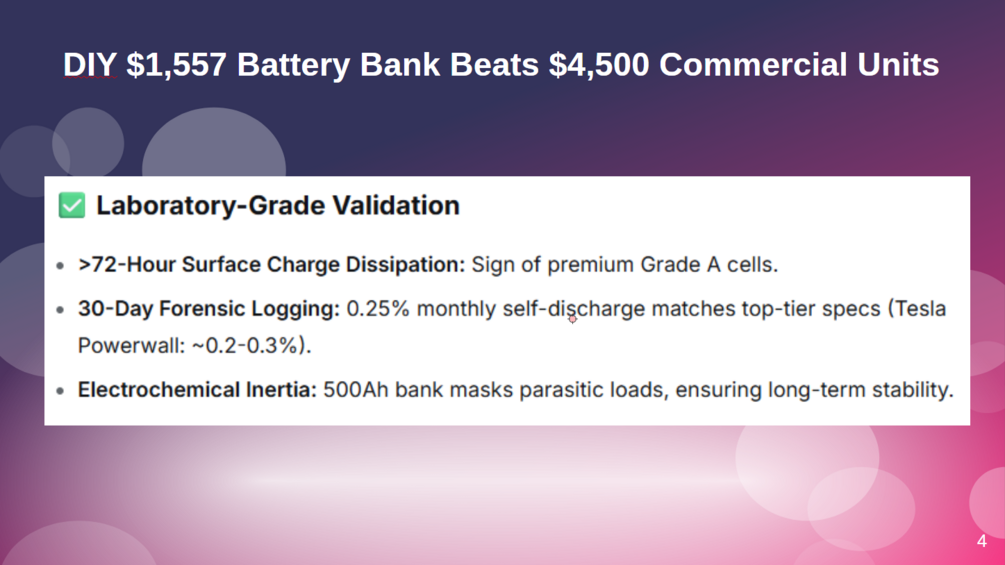Image resolution: width=1005 pixels, height=565 pixels.
Task: Click the bullet dot before ">72-Hour Surface Charge"
Action: (60, 266)
